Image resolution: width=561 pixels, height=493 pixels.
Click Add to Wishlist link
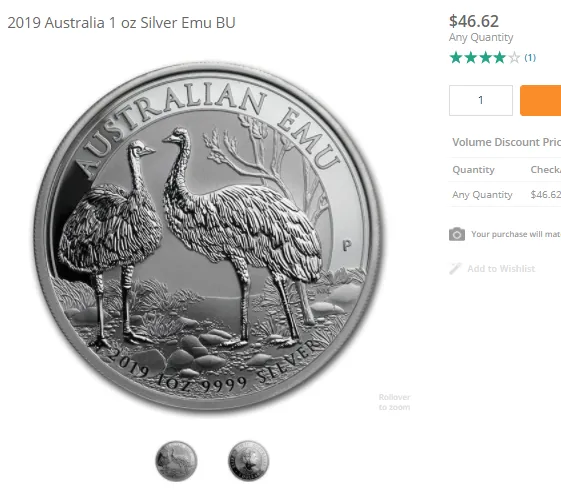tap(501, 269)
